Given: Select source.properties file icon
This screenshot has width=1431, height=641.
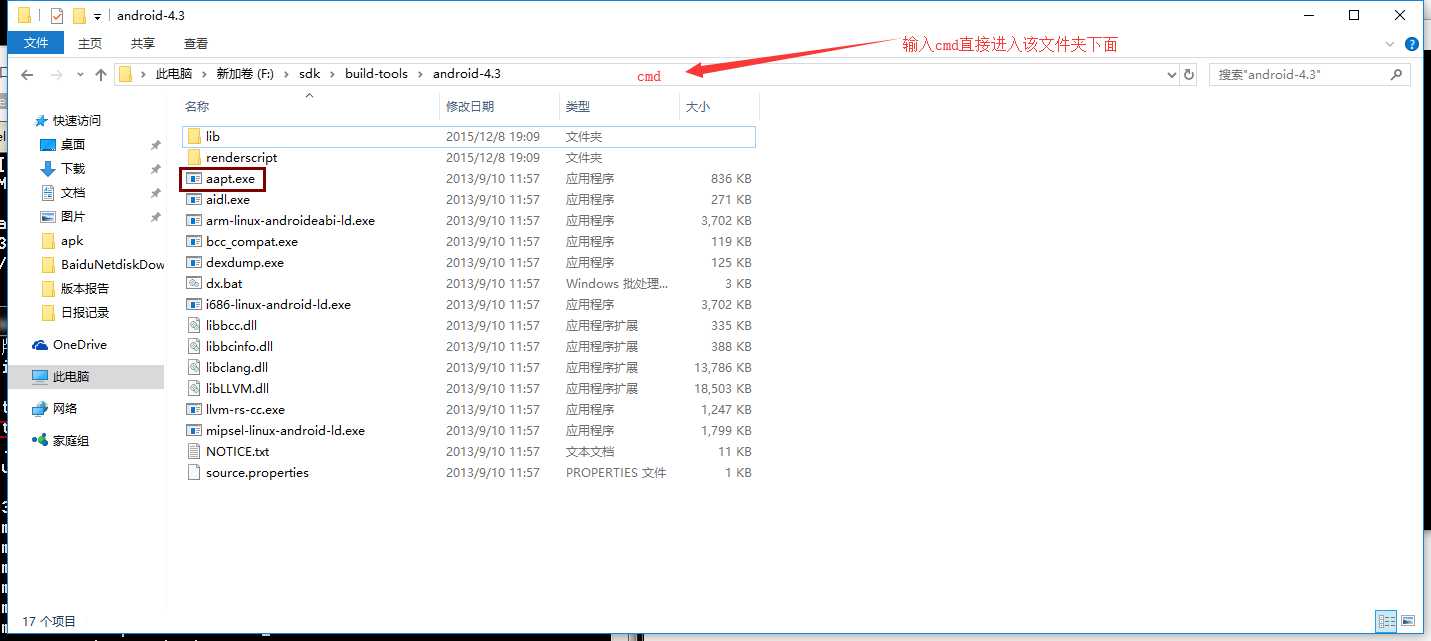Looking at the screenshot, I should pos(194,472).
